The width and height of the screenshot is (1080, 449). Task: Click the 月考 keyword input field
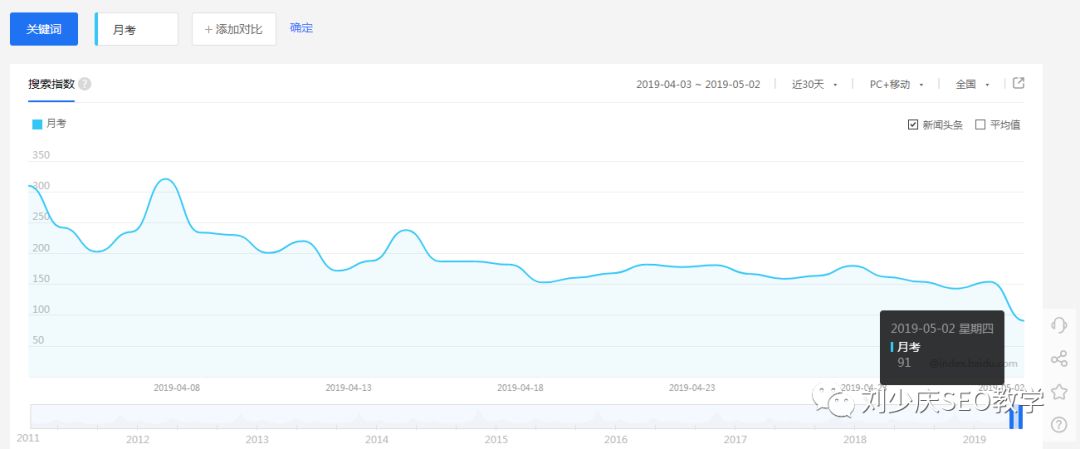click(x=139, y=30)
